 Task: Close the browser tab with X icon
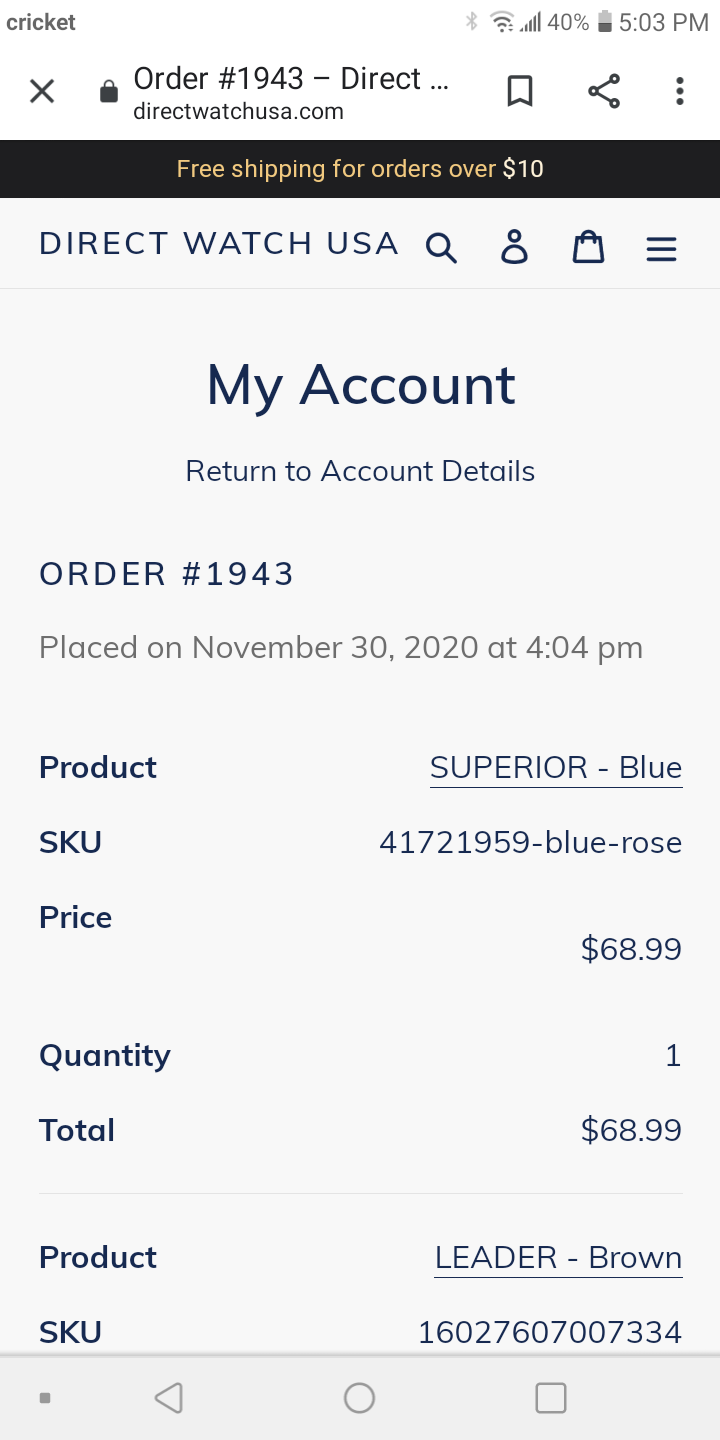41,92
